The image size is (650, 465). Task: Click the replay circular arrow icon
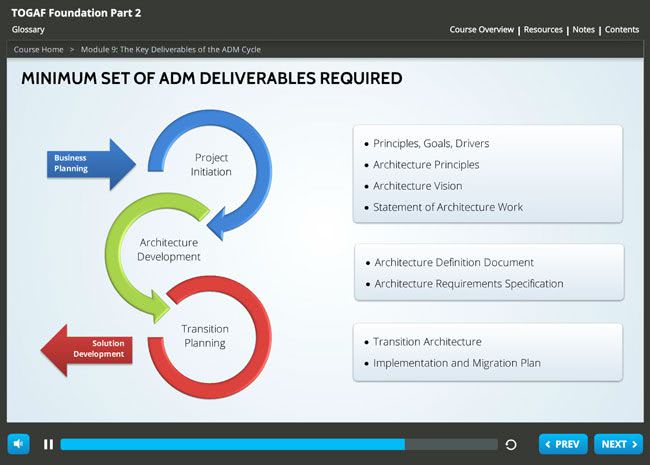511,444
